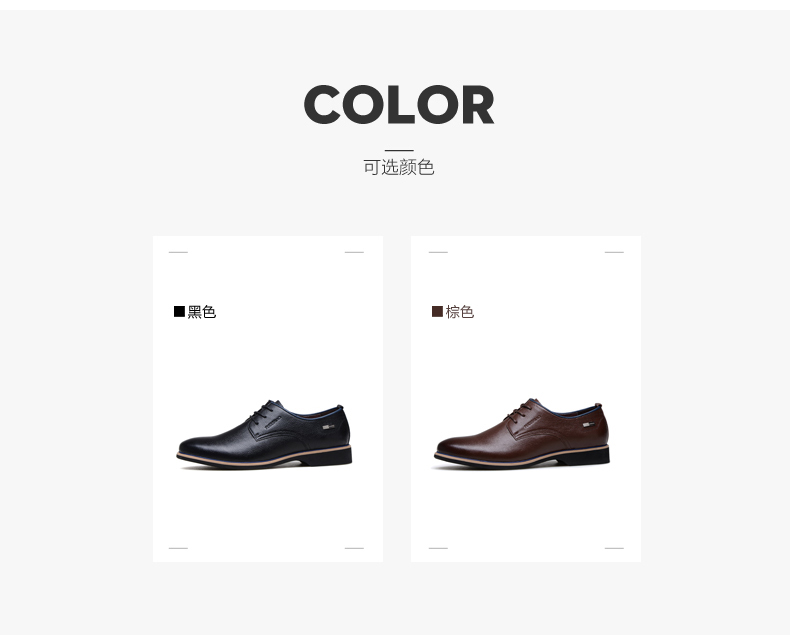
Task: Click bottom-left corner dash of brown card
Action: pyautogui.click(x=438, y=548)
